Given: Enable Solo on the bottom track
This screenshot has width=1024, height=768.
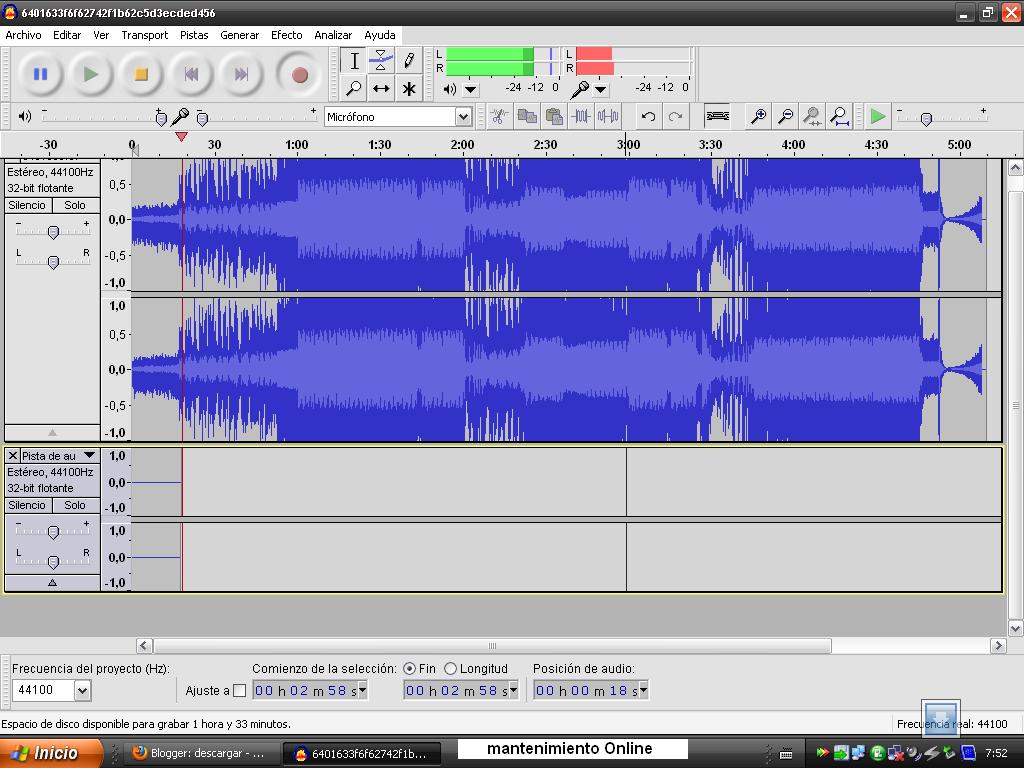Looking at the screenshot, I should point(74,505).
